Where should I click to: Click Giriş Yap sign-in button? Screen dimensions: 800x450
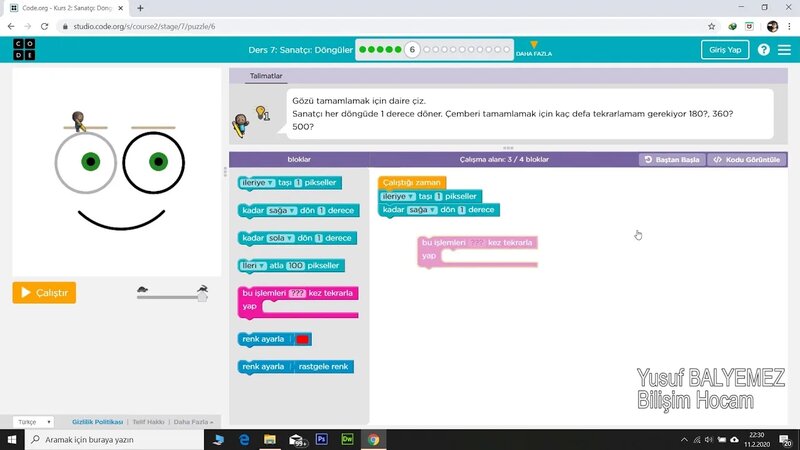(x=724, y=49)
